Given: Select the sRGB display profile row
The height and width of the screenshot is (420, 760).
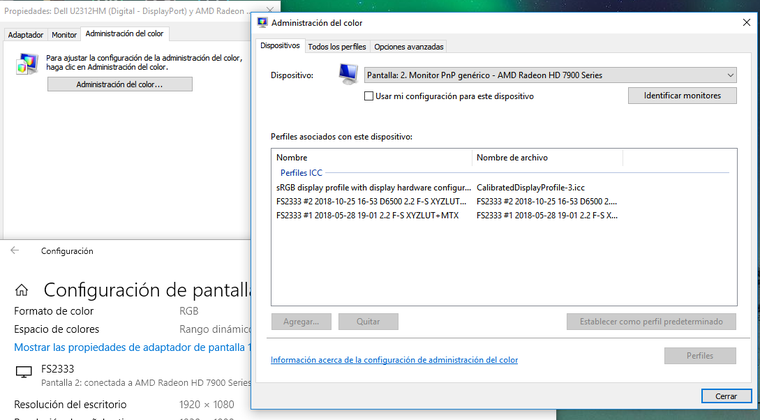Looking at the screenshot, I should 504,187.
